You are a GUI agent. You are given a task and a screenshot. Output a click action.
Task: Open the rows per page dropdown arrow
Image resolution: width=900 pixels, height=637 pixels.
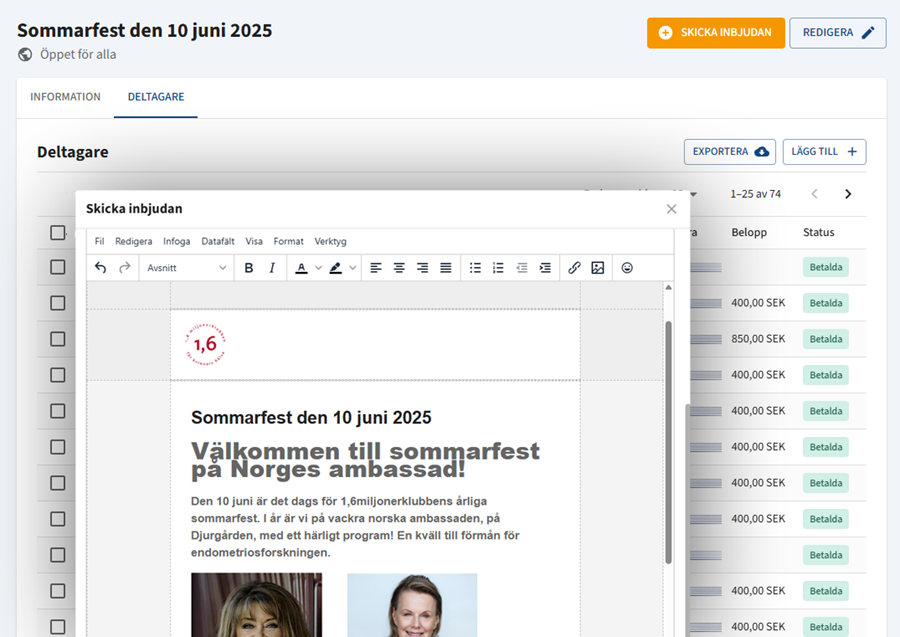point(693,195)
